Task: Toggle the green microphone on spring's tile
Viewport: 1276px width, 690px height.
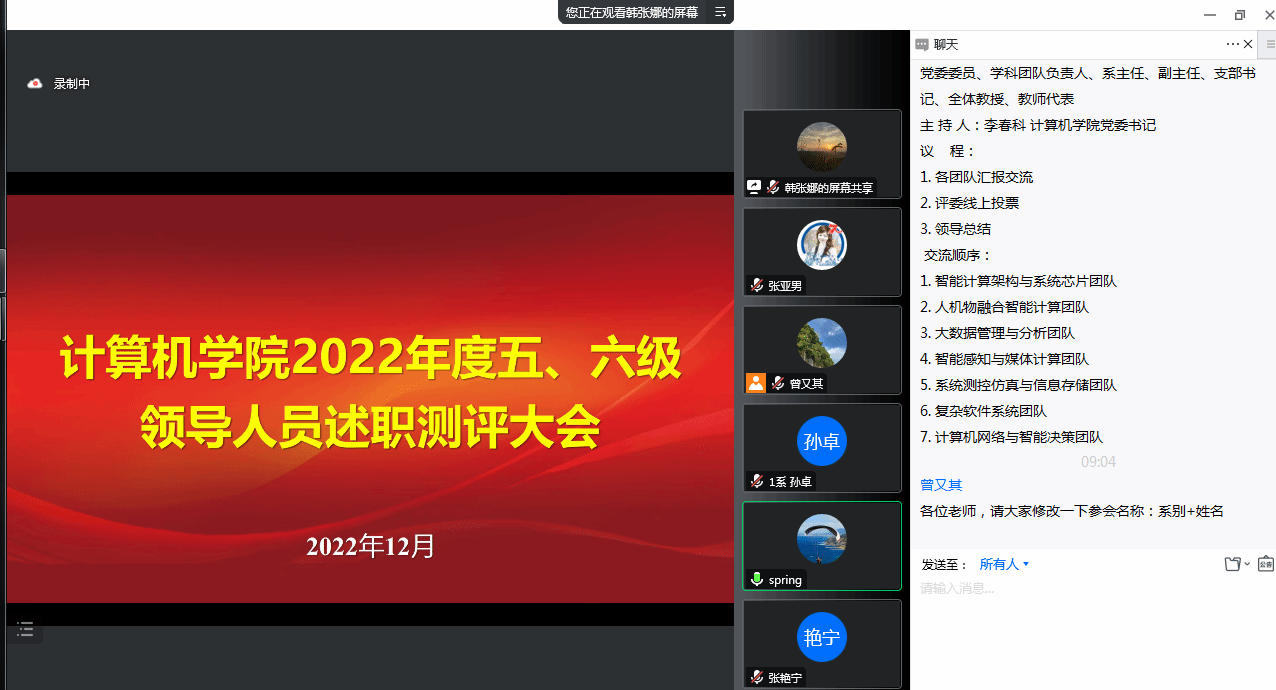Action: (x=757, y=579)
